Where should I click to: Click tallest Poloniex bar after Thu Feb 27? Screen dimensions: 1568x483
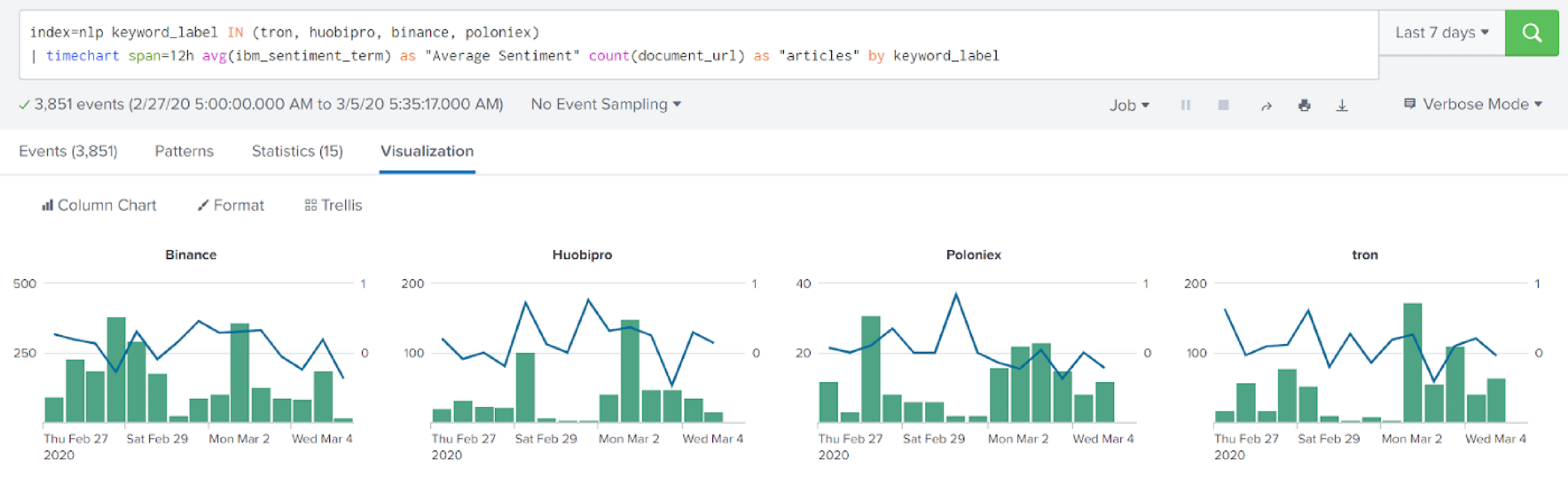pyautogui.click(x=871, y=369)
